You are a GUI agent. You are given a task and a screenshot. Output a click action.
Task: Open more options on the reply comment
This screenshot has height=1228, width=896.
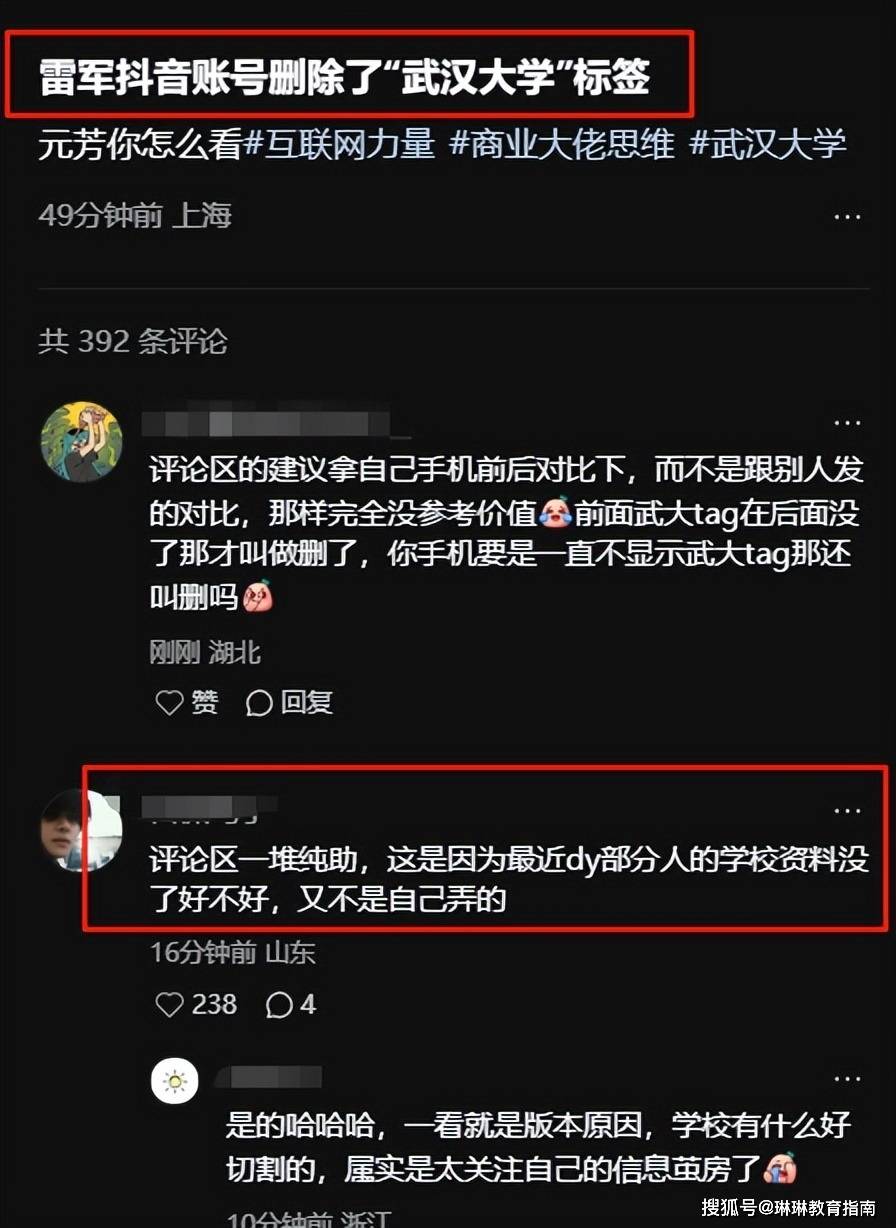pyautogui.click(x=847, y=1078)
